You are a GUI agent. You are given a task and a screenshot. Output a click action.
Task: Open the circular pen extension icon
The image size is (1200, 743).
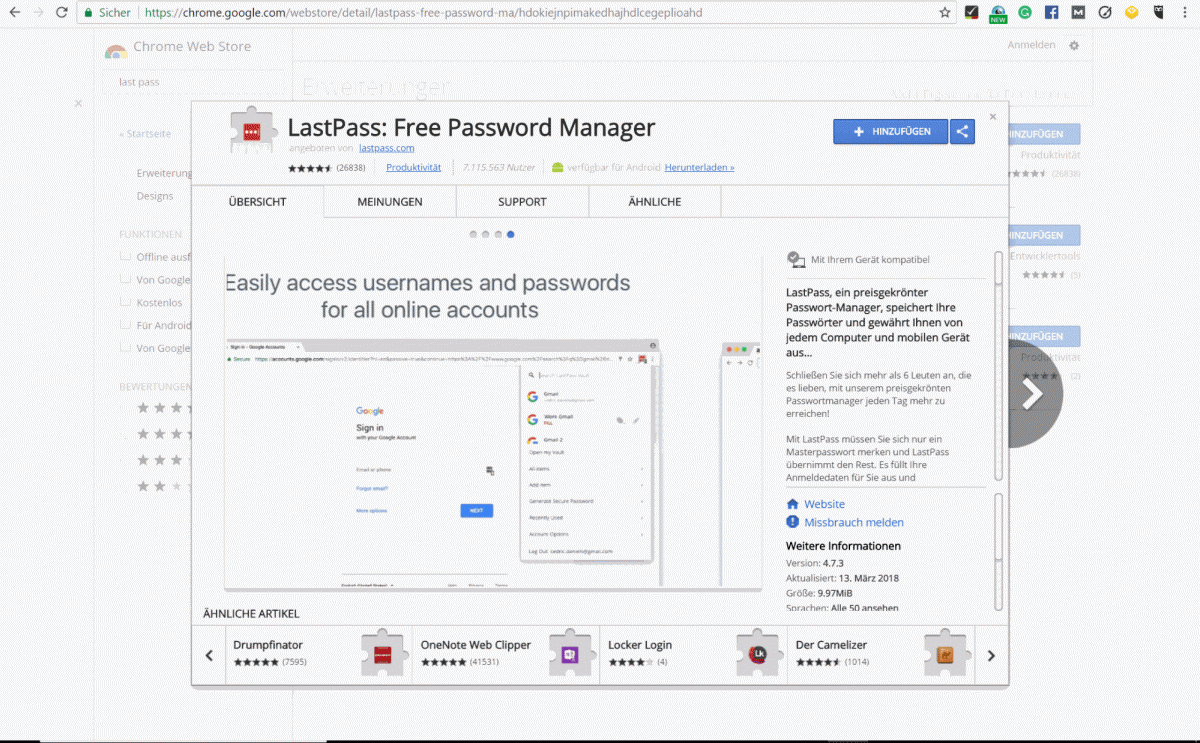pos(1104,13)
